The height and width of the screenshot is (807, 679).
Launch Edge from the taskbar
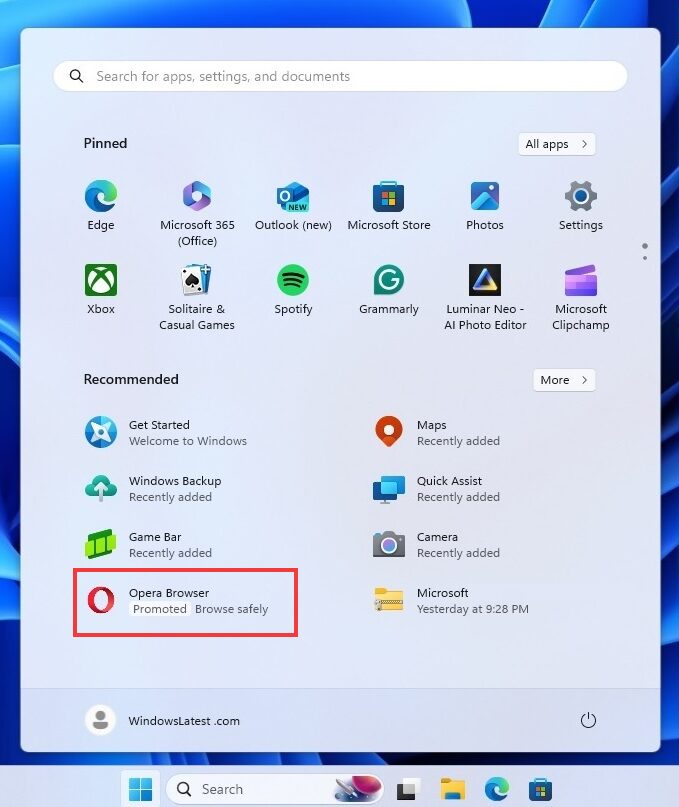point(497,789)
